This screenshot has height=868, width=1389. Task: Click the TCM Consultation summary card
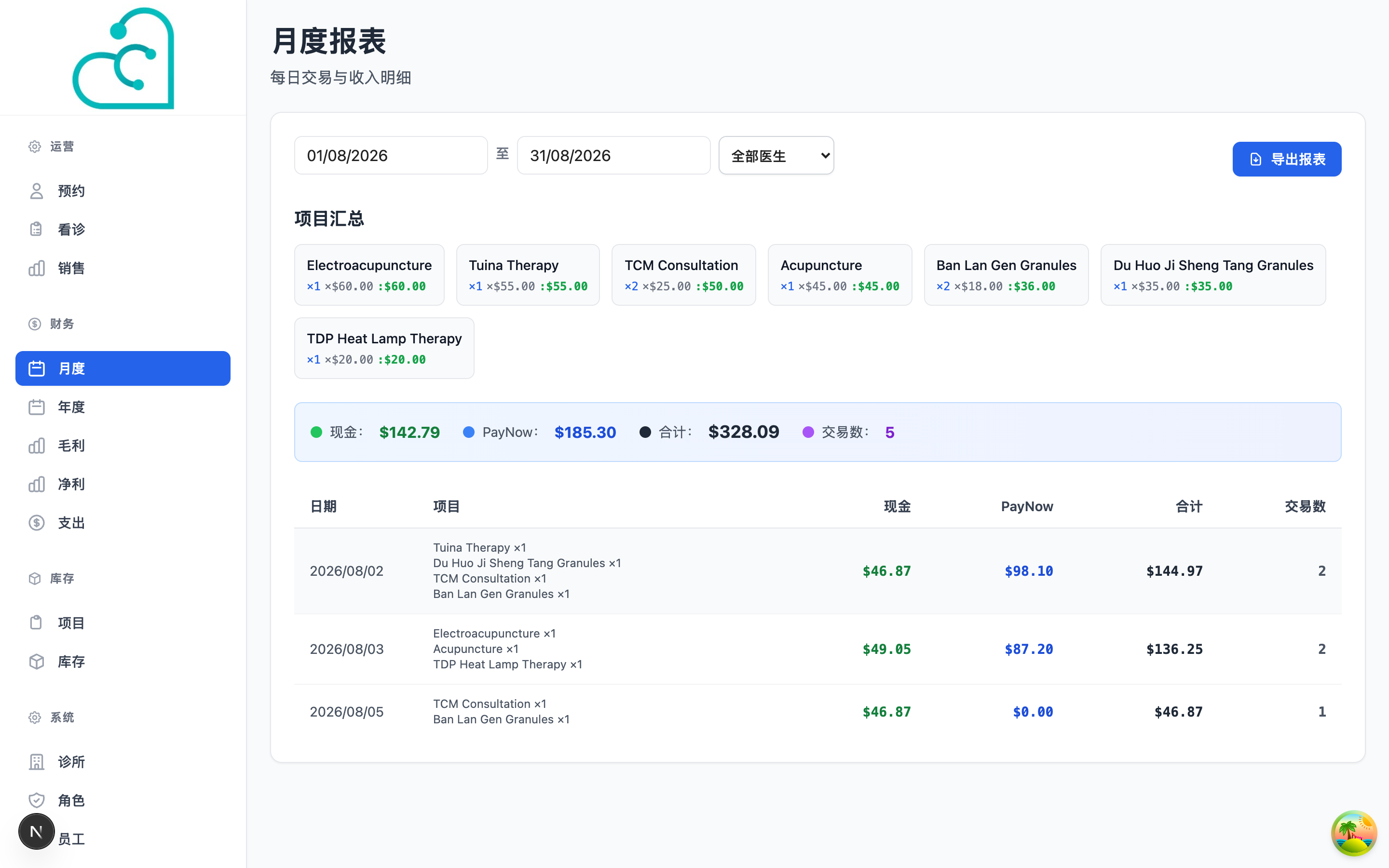click(683, 275)
